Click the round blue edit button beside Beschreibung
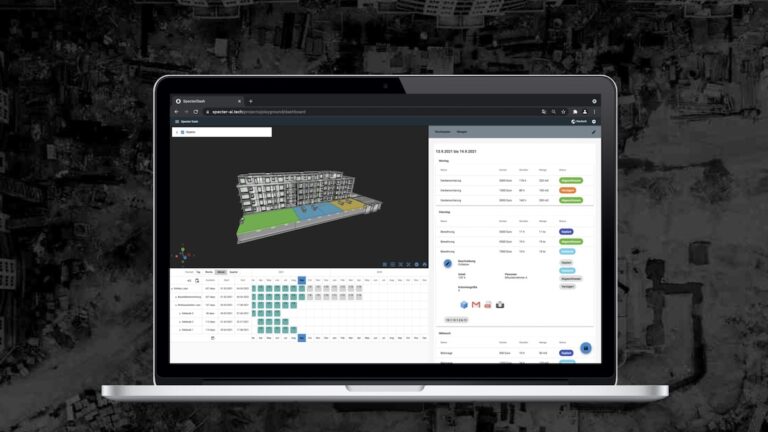768x432 pixels. (447, 263)
